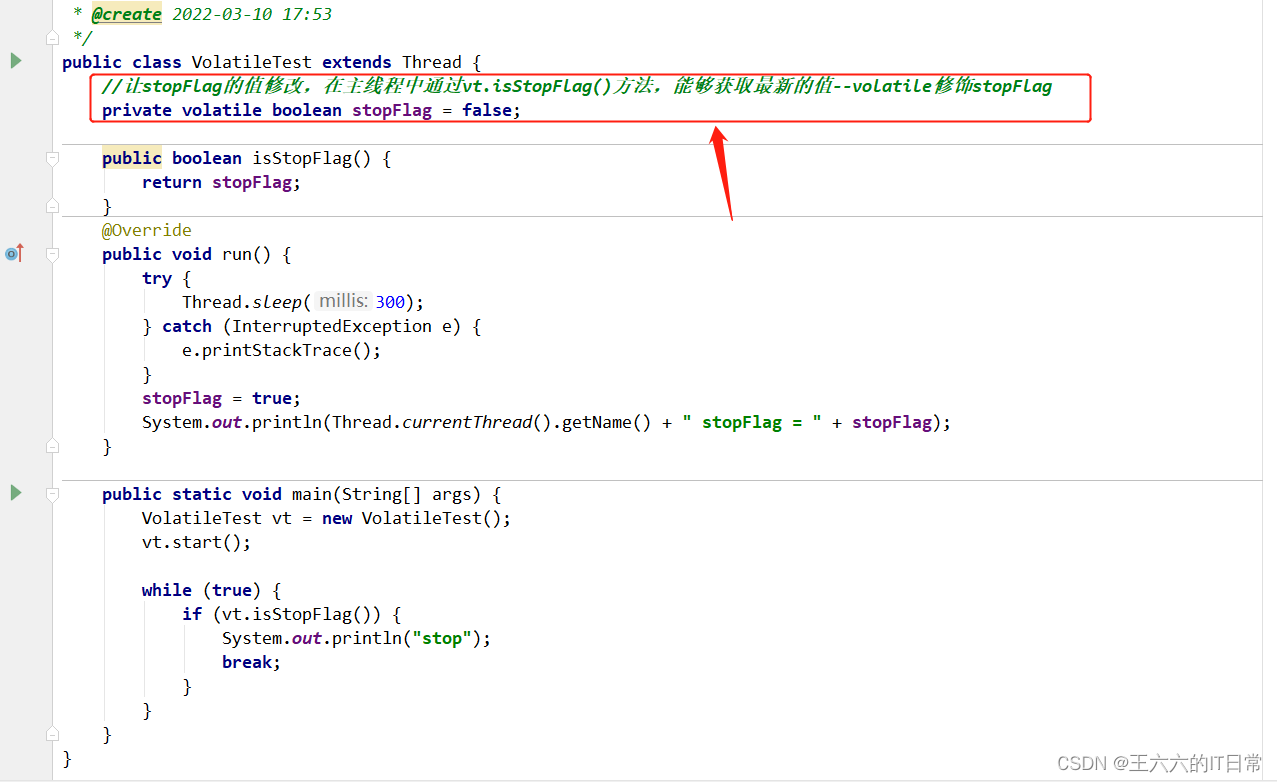The image size is (1277, 782).
Task: Click the getName method call
Action: point(597,422)
